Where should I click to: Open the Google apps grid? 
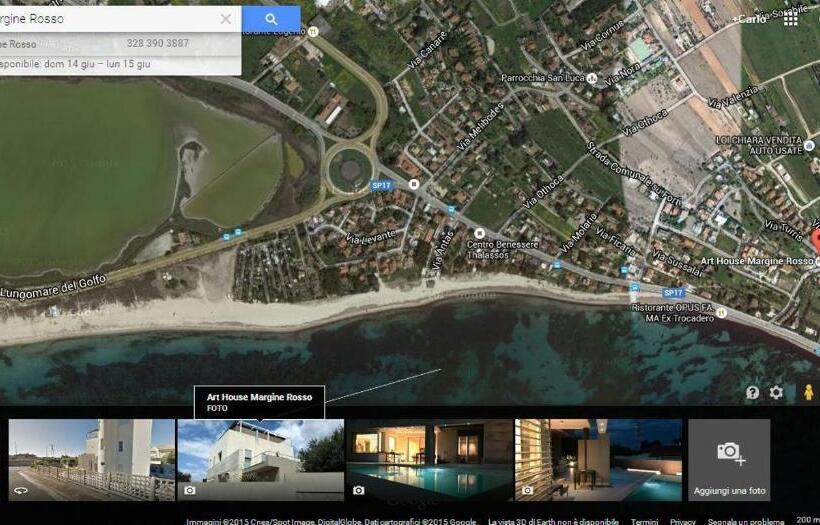click(791, 18)
